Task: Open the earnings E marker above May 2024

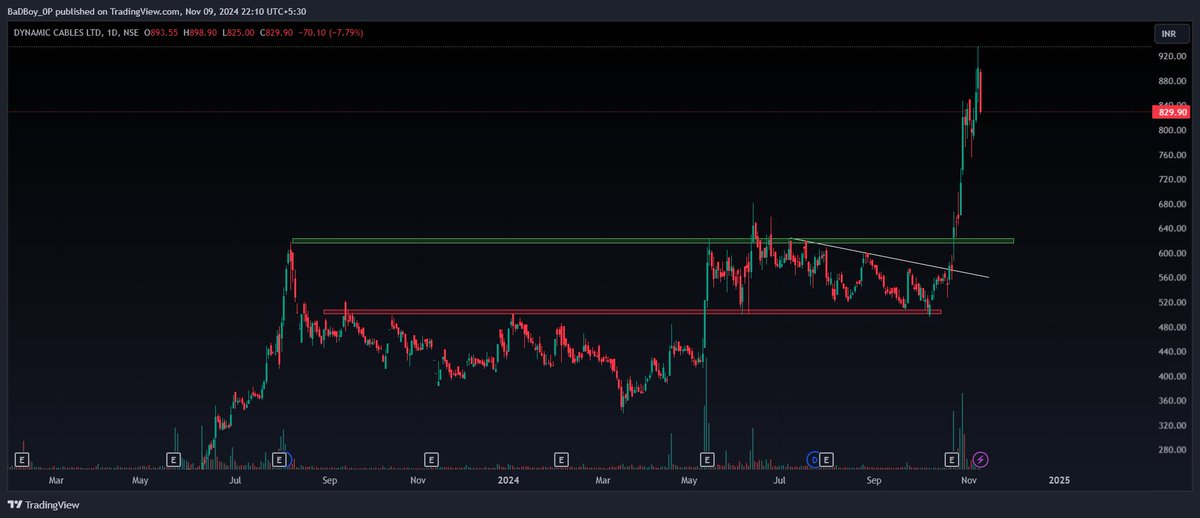Action: point(707,459)
